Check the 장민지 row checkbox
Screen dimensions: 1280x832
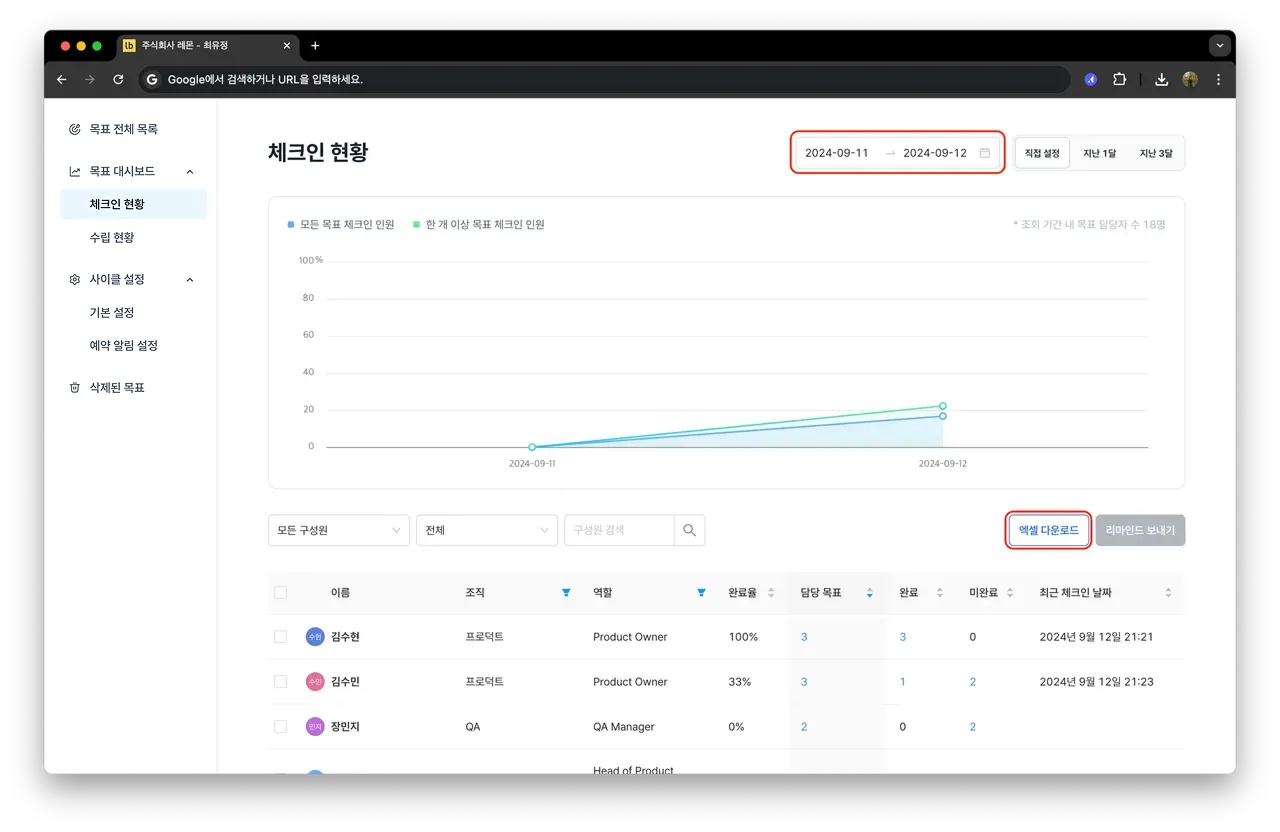point(280,727)
